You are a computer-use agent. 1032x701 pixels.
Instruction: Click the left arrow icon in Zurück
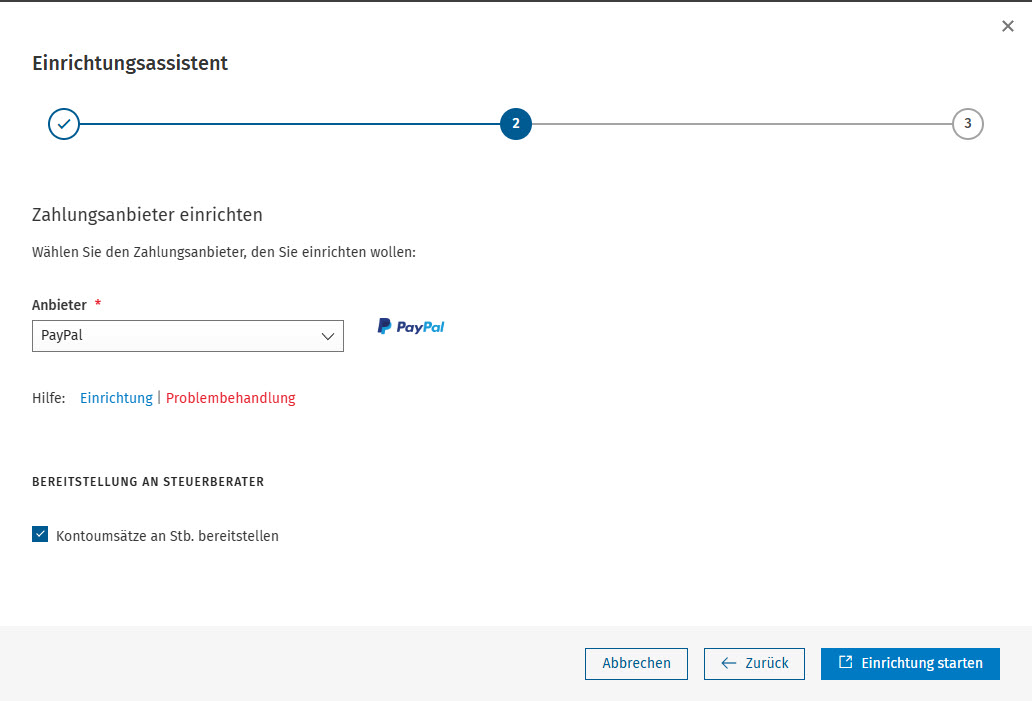click(729, 663)
